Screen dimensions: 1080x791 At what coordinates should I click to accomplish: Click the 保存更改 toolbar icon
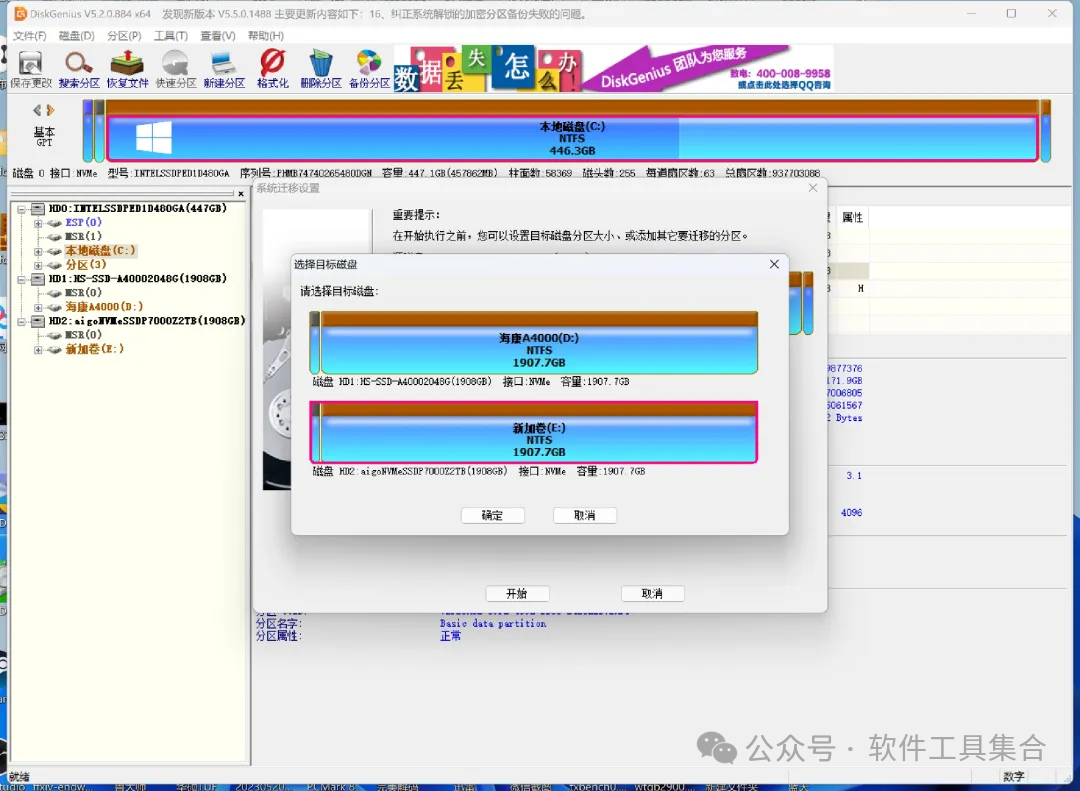(31, 66)
